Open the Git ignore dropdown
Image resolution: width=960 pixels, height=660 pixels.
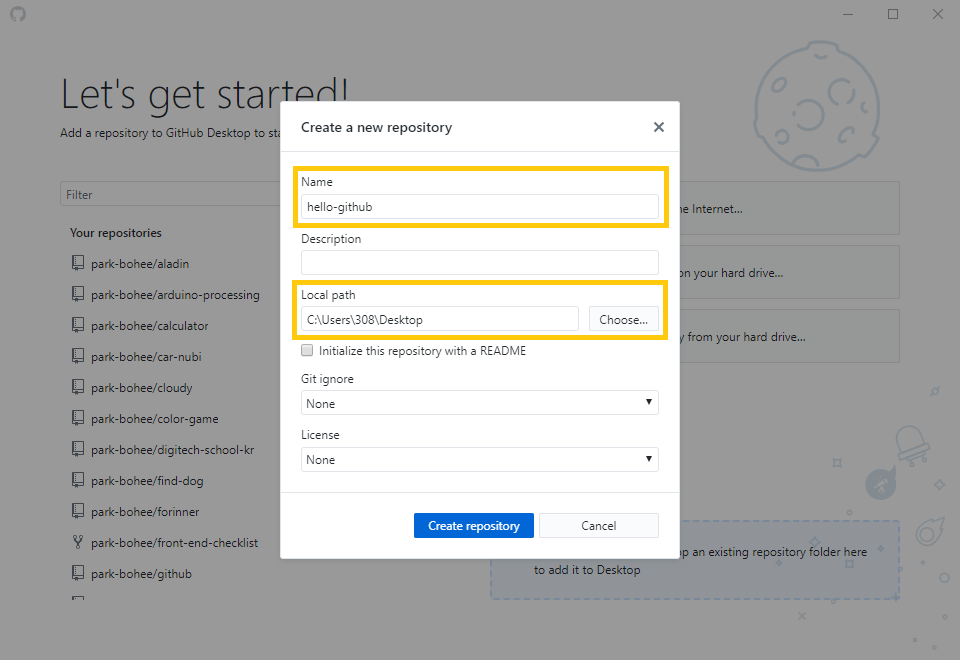click(479, 403)
